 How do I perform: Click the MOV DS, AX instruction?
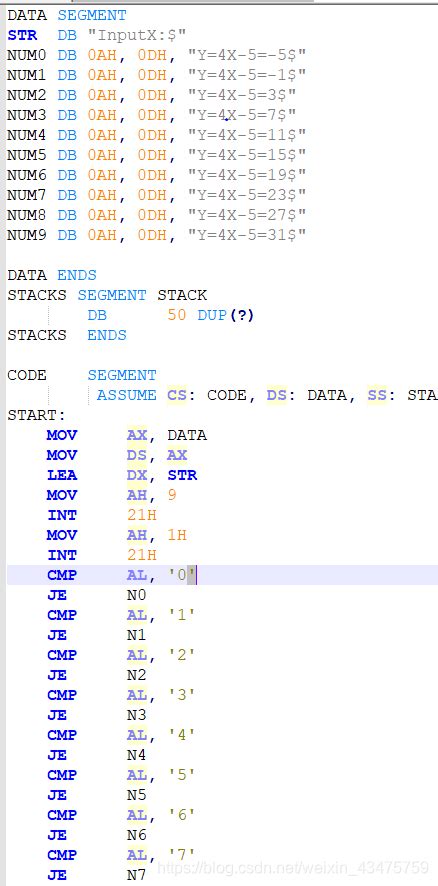pyautogui.click(x=117, y=455)
